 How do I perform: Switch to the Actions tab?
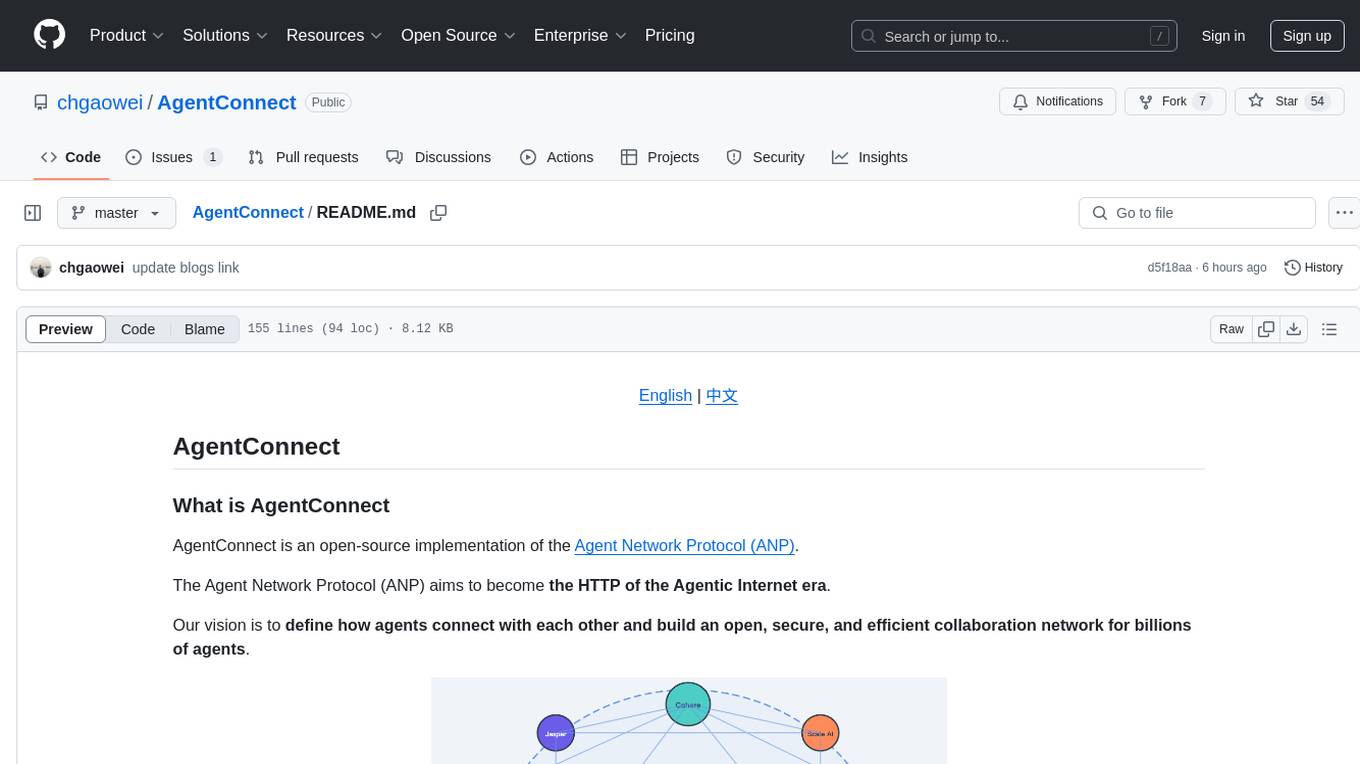pos(557,157)
